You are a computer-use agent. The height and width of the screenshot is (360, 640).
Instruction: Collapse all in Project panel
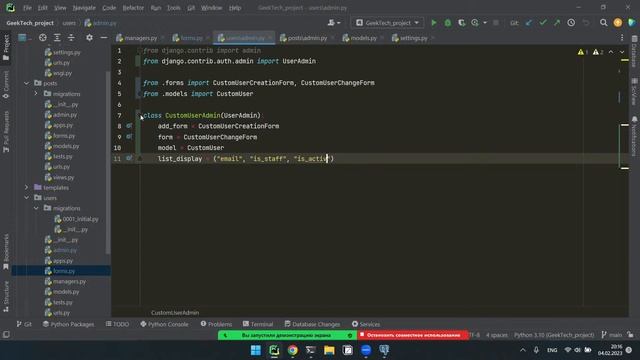coord(71,38)
